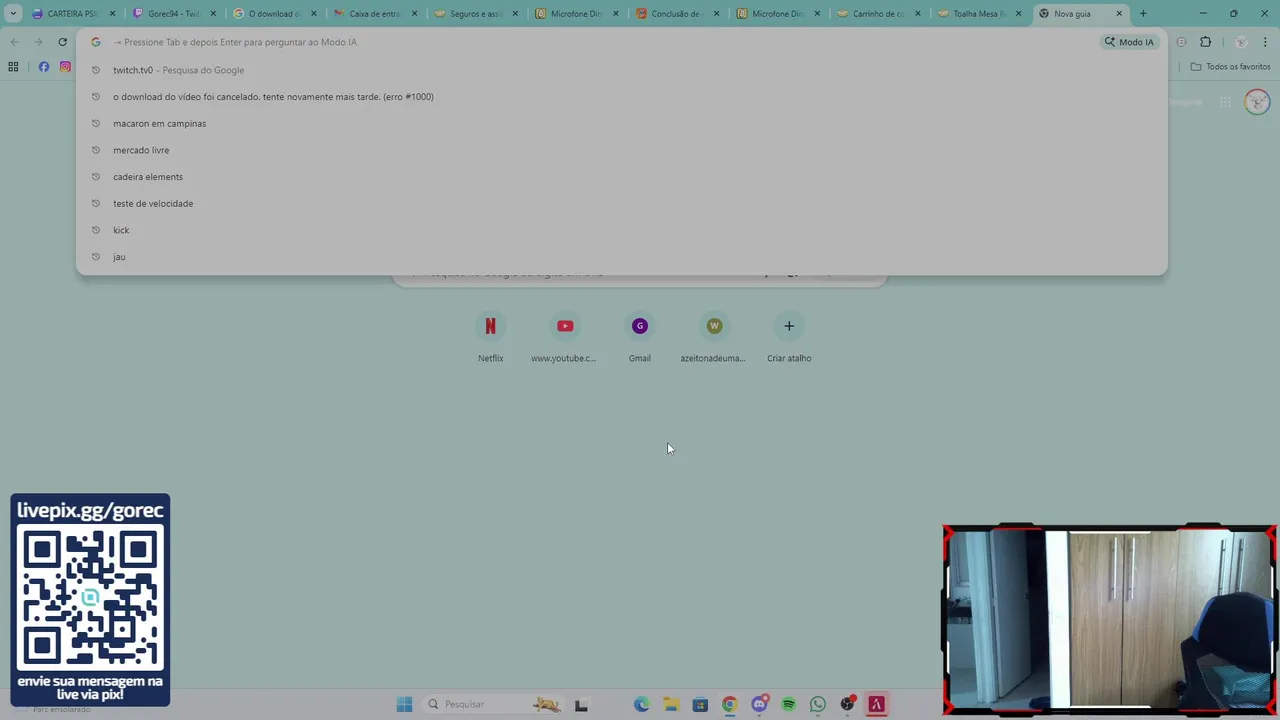Select suggestion mercado livre
This screenshot has width=1280, height=720.
click(621, 150)
